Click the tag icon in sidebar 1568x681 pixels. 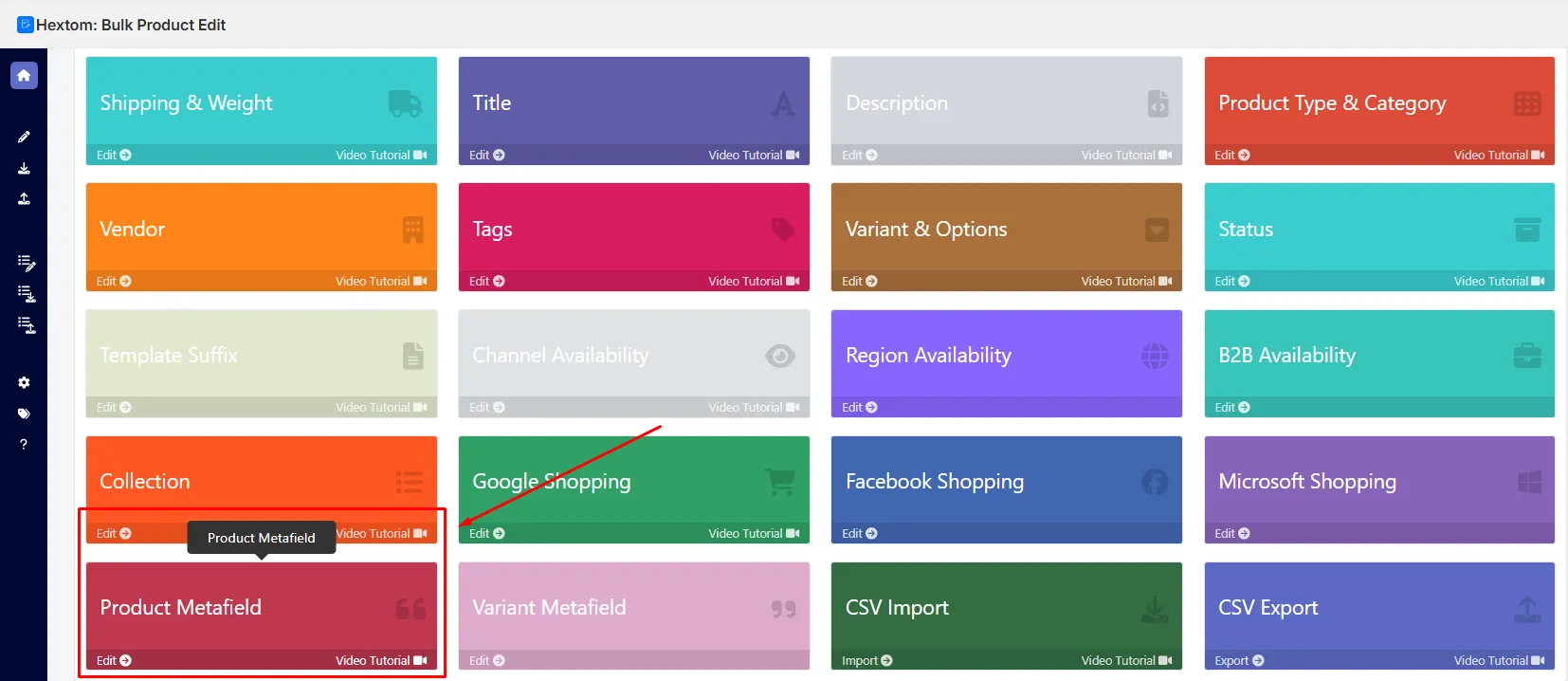pyautogui.click(x=24, y=414)
